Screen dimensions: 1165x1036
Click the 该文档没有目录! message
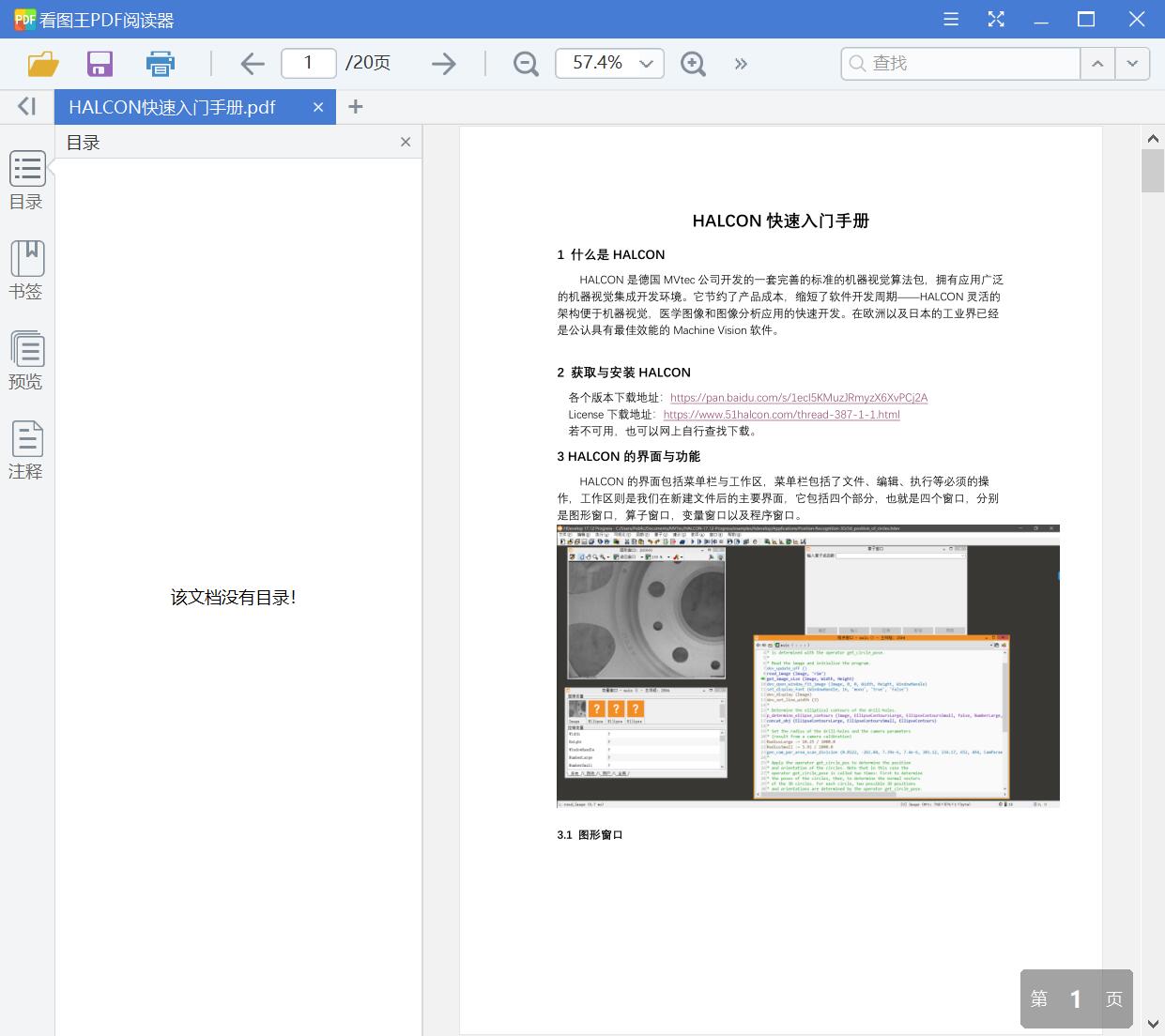click(x=234, y=598)
